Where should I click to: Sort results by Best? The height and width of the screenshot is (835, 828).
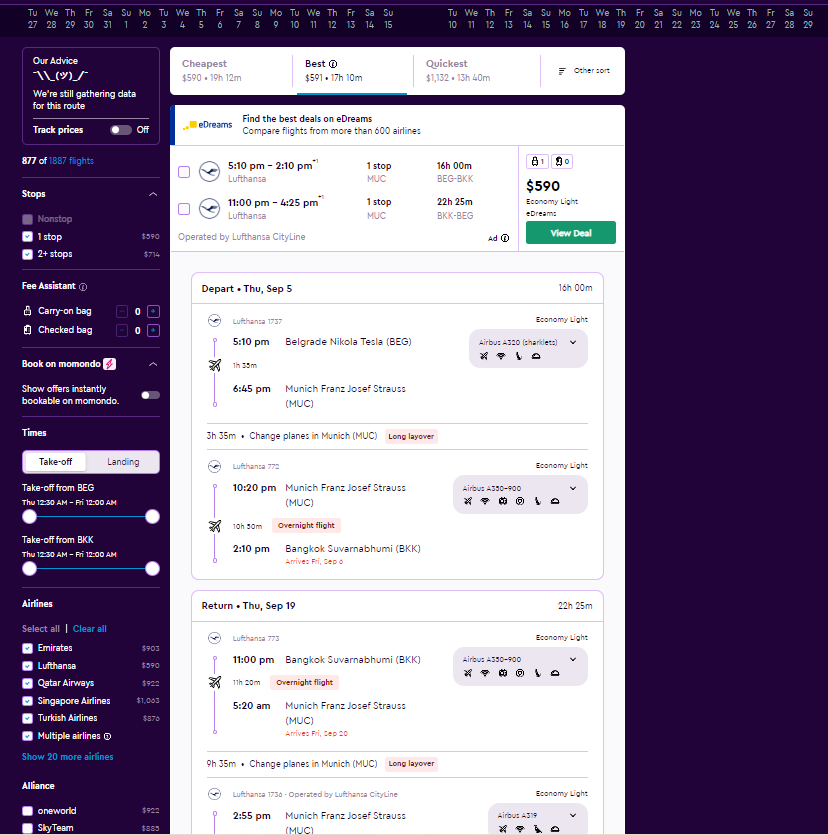[352, 71]
